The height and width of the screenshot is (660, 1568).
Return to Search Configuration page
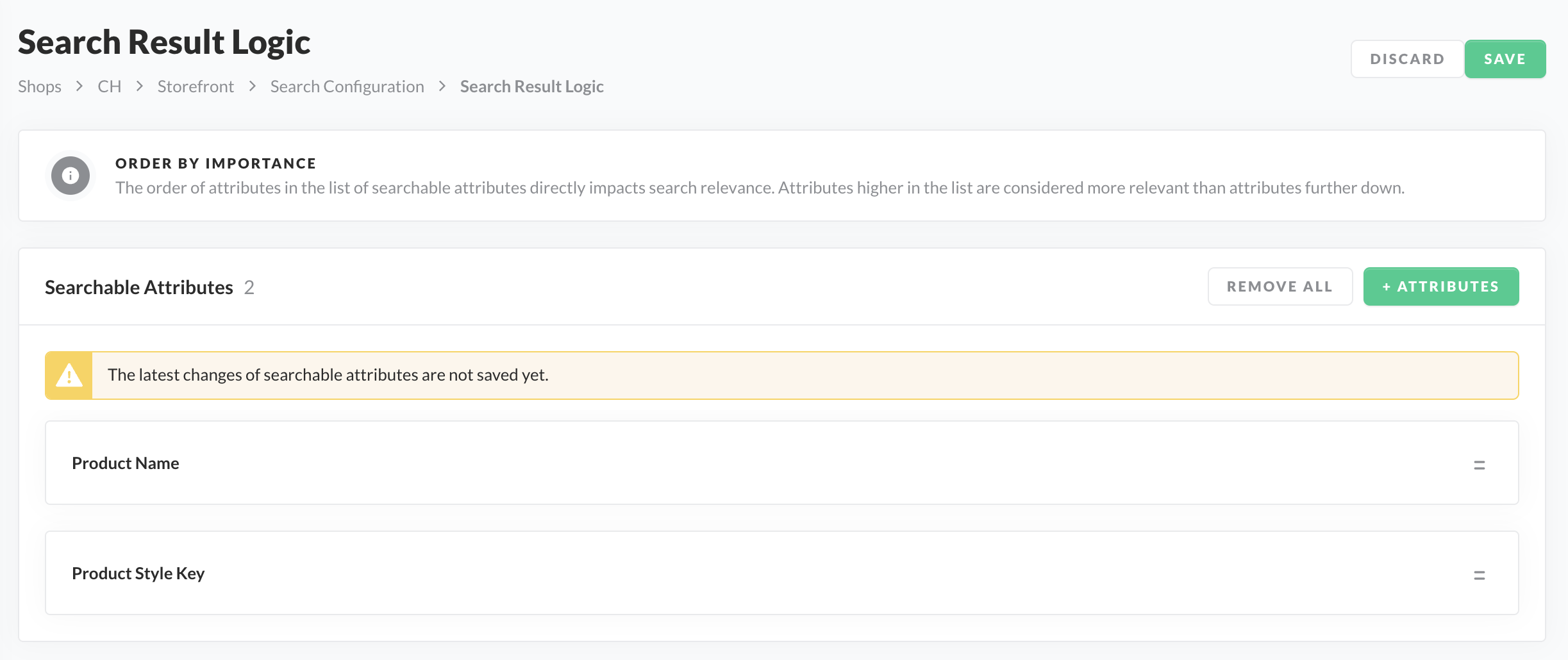coord(347,87)
